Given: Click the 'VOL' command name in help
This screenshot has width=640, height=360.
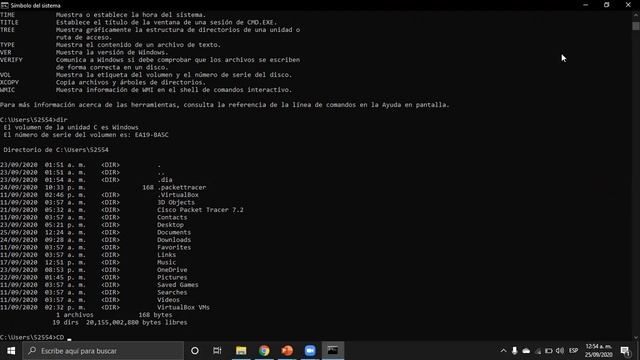Looking at the screenshot, I should (6, 75).
